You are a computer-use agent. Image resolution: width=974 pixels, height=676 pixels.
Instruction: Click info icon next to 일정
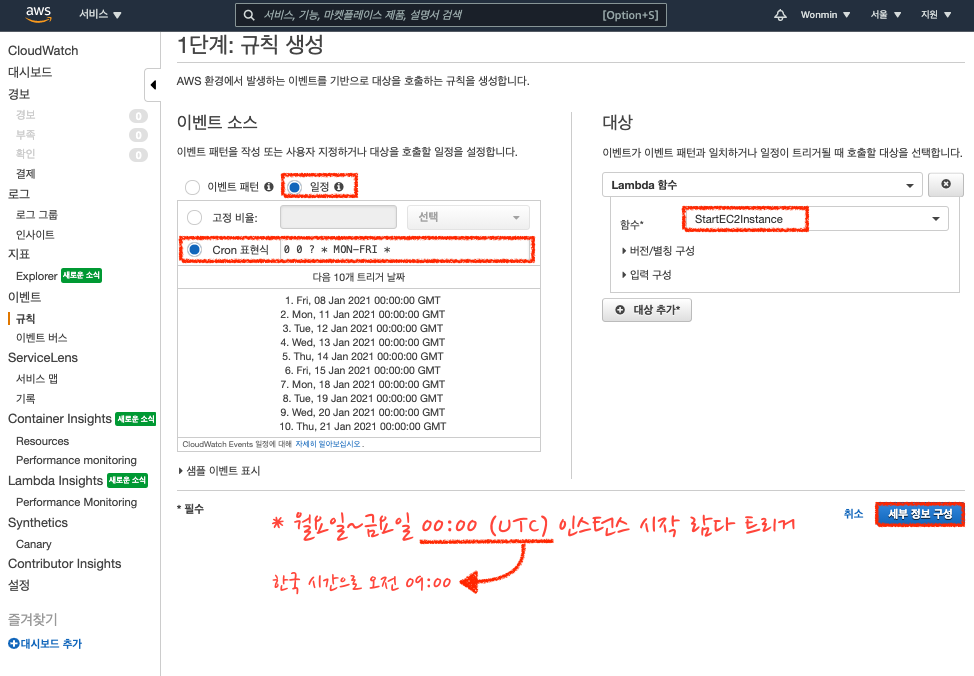pyautogui.click(x=339, y=186)
